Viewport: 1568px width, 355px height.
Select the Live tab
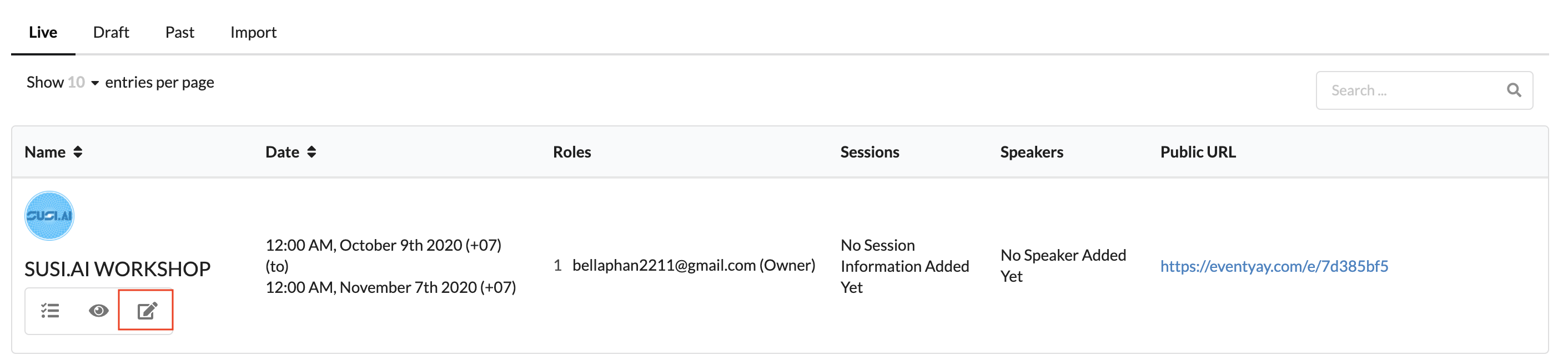click(43, 32)
